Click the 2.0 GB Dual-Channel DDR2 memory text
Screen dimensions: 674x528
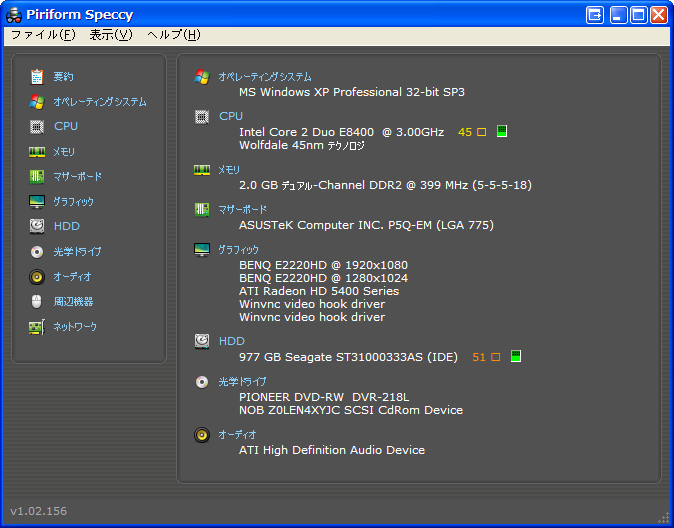tap(385, 185)
